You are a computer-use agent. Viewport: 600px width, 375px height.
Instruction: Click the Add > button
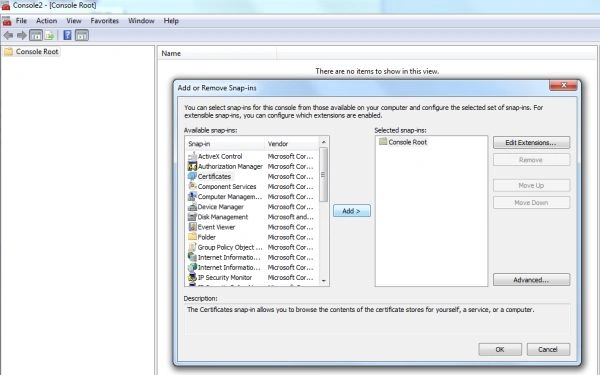pyautogui.click(x=352, y=211)
